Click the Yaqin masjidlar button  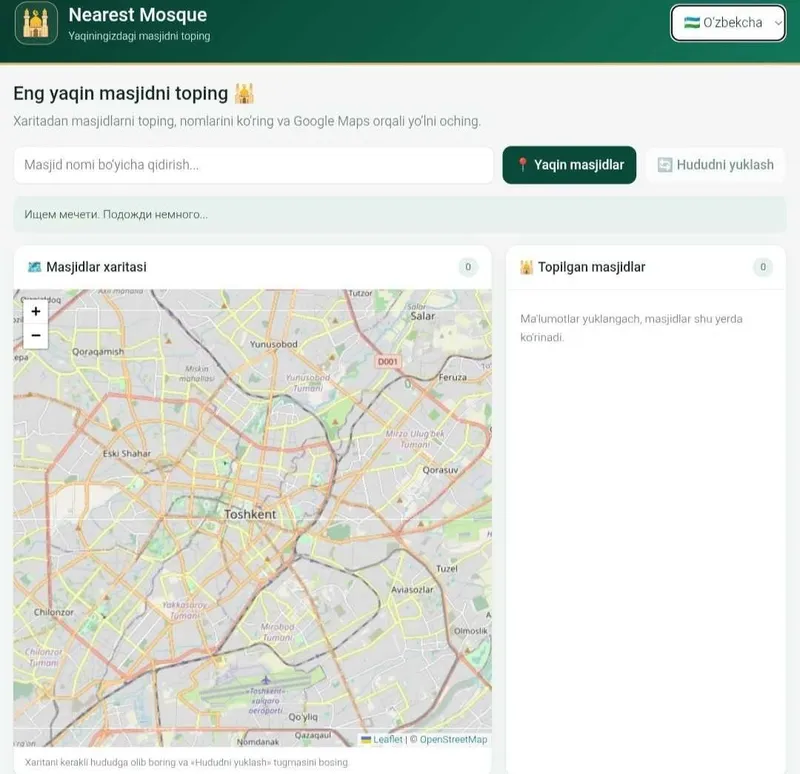click(569, 165)
